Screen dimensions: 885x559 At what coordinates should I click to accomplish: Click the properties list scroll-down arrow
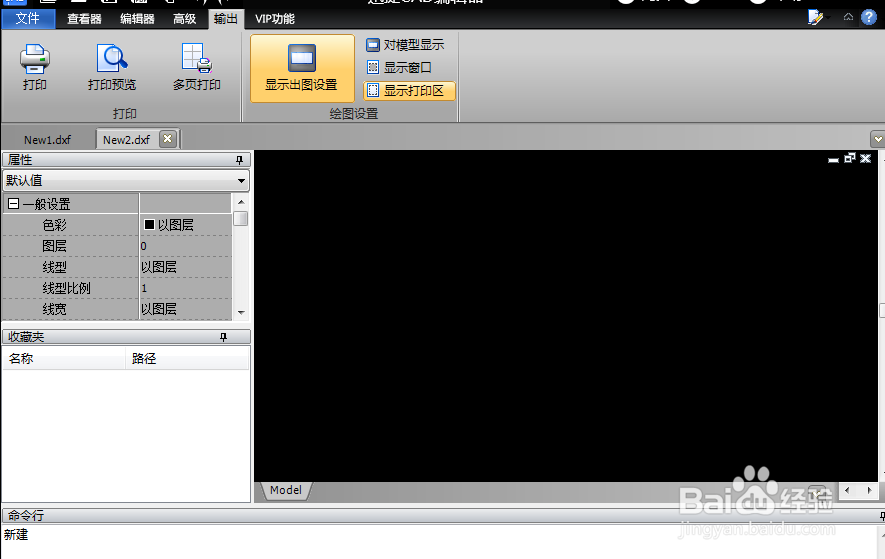point(241,312)
